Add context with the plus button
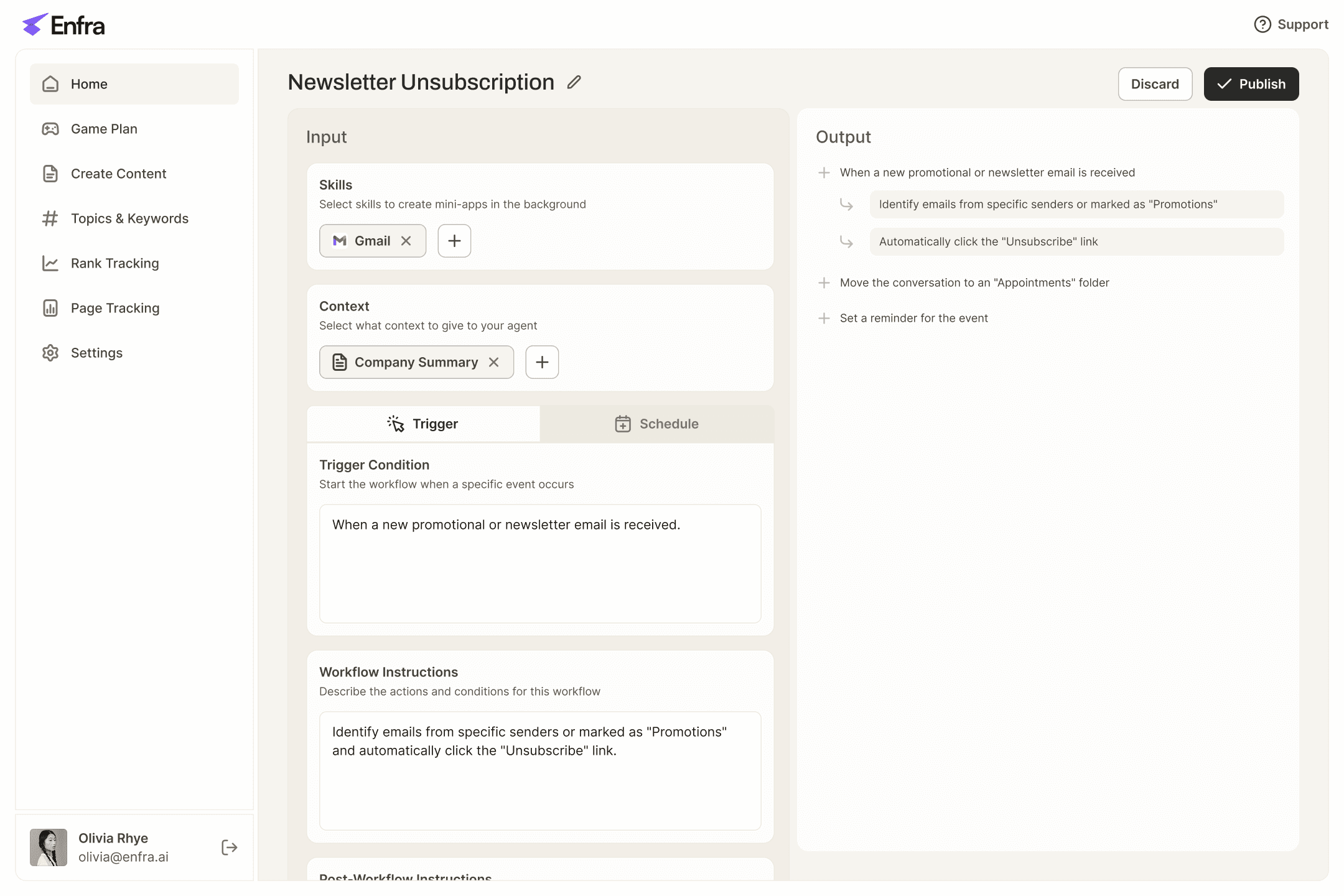Screen dimensions: 1344x896 542,362
